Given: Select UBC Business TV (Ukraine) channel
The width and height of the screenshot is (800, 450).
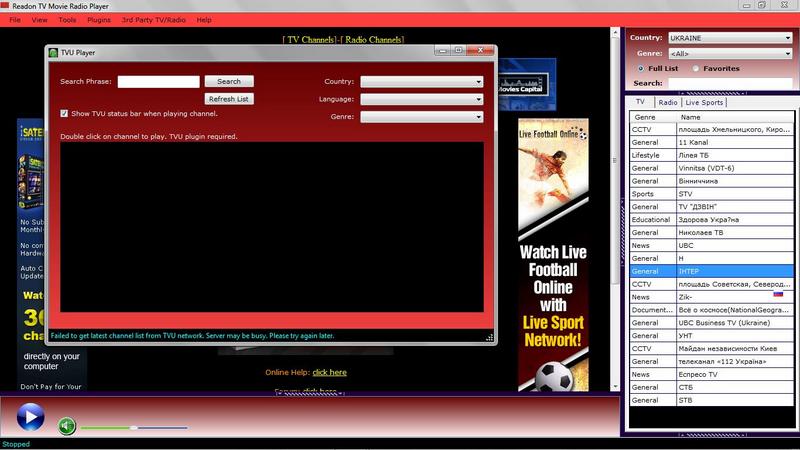Looking at the screenshot, I should (712, 323).
